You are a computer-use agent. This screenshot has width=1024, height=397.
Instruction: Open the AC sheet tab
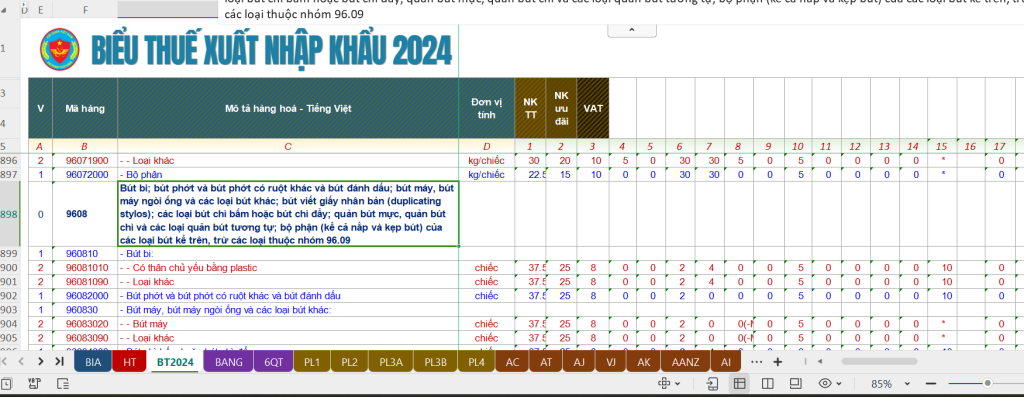point(513,362)
